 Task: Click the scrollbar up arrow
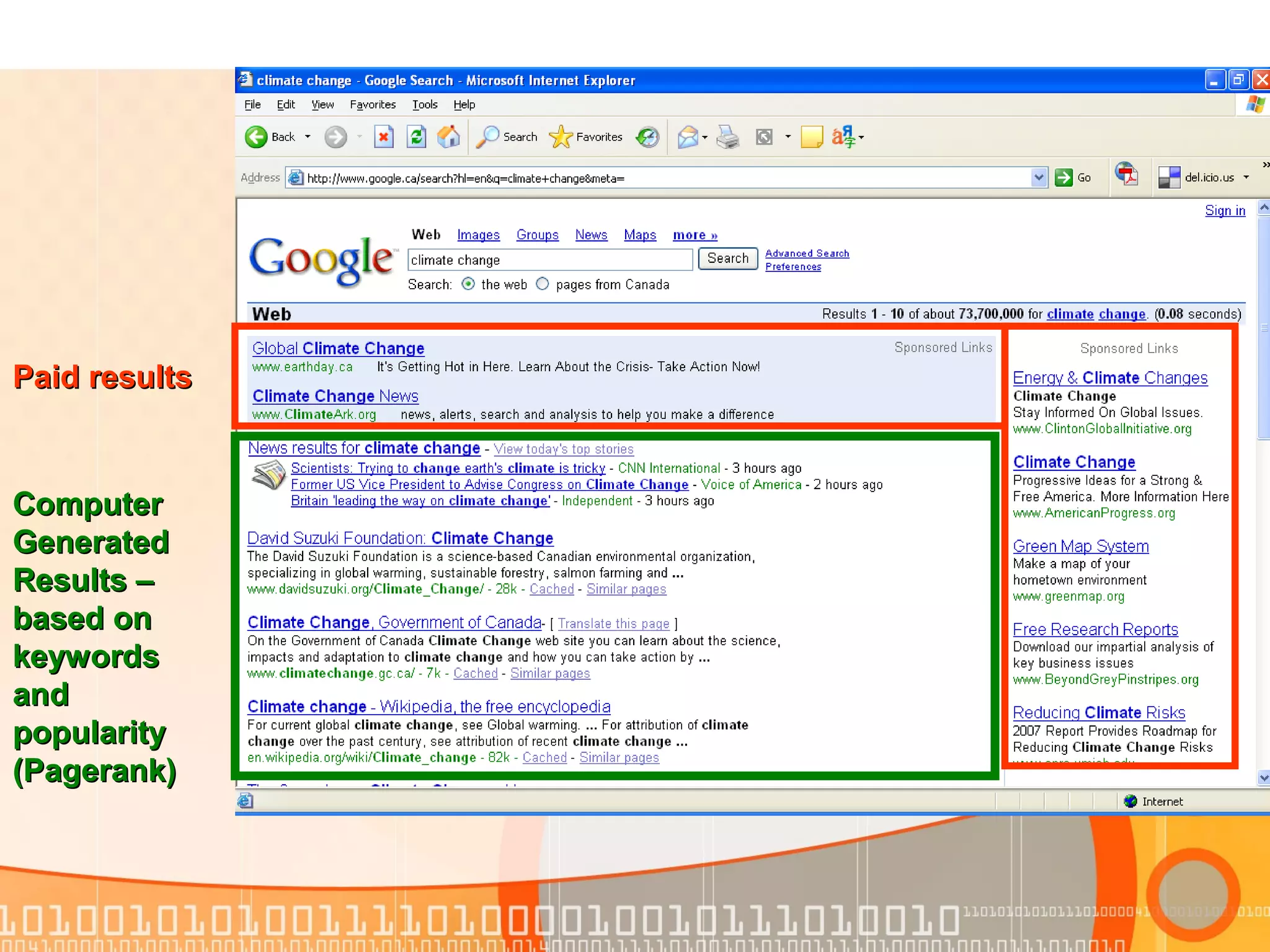1264,208
